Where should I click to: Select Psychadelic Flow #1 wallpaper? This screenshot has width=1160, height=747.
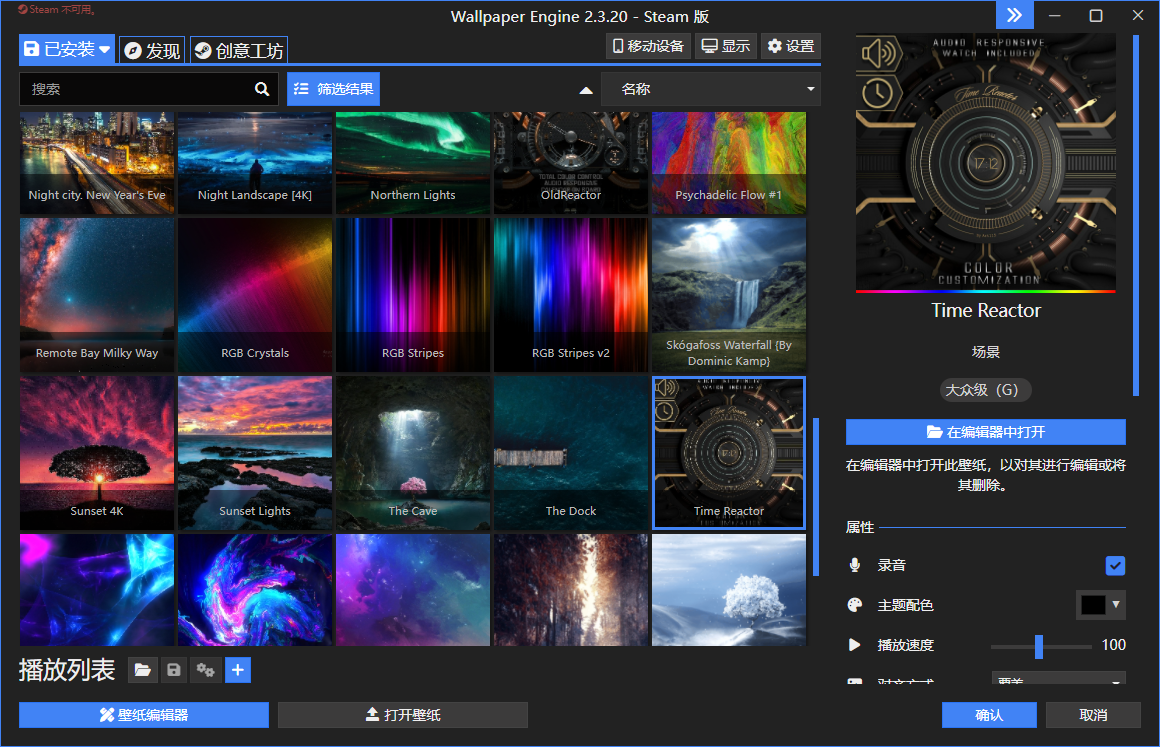(x=729, y=163)
